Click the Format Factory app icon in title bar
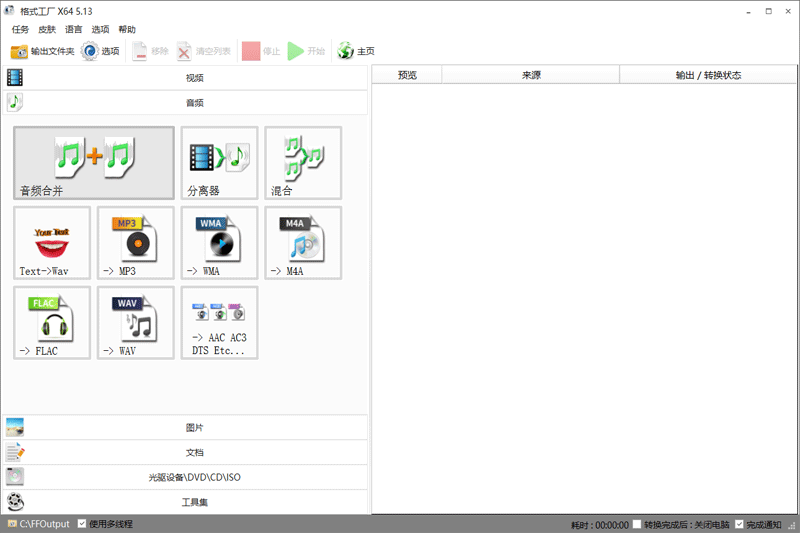The width and height of the screenshot is (800, 533). tap(9, 10)
